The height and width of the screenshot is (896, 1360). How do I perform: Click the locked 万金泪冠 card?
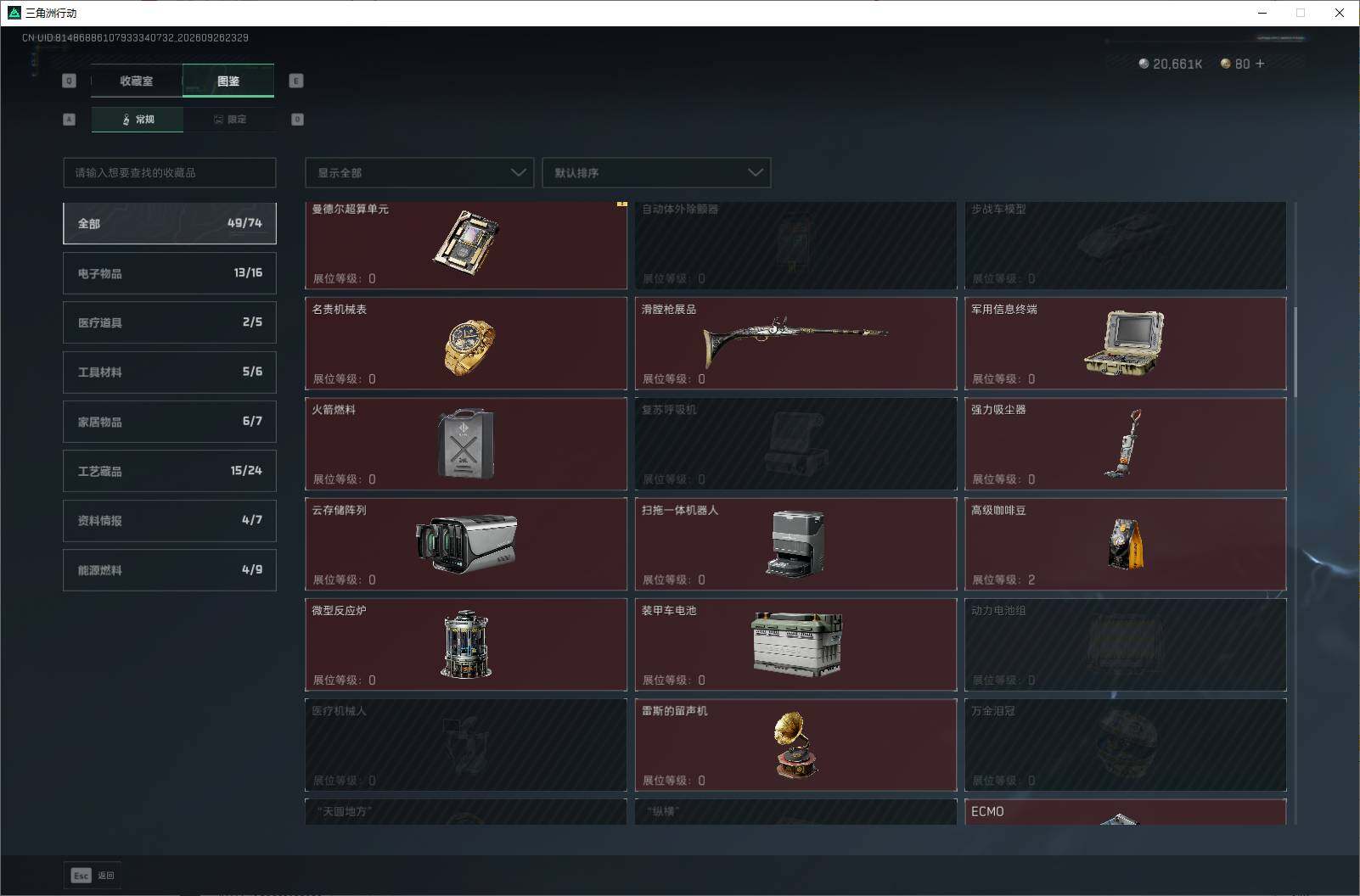(1126, 745)
